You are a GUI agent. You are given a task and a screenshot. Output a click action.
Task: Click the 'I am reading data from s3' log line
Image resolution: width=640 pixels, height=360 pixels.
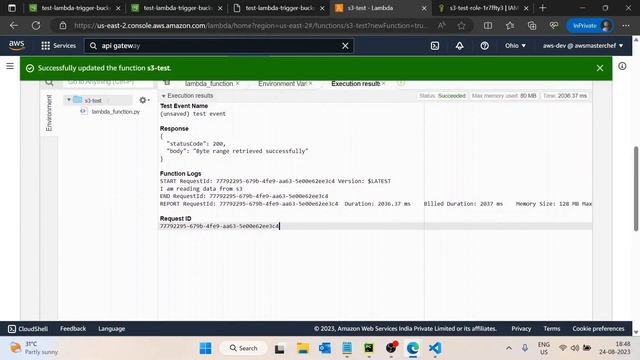tap(201, 189)
